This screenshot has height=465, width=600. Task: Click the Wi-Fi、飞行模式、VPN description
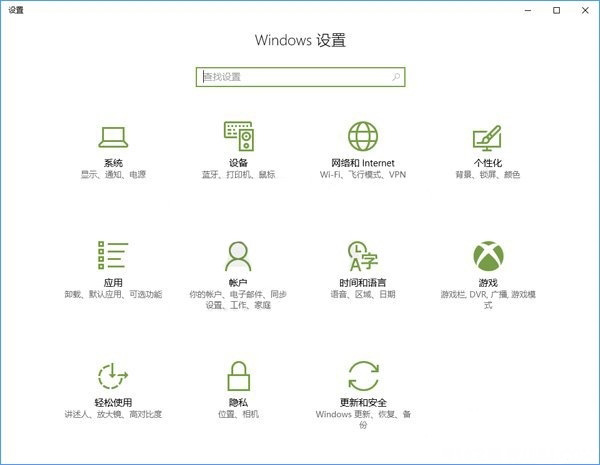click(363, 175)
